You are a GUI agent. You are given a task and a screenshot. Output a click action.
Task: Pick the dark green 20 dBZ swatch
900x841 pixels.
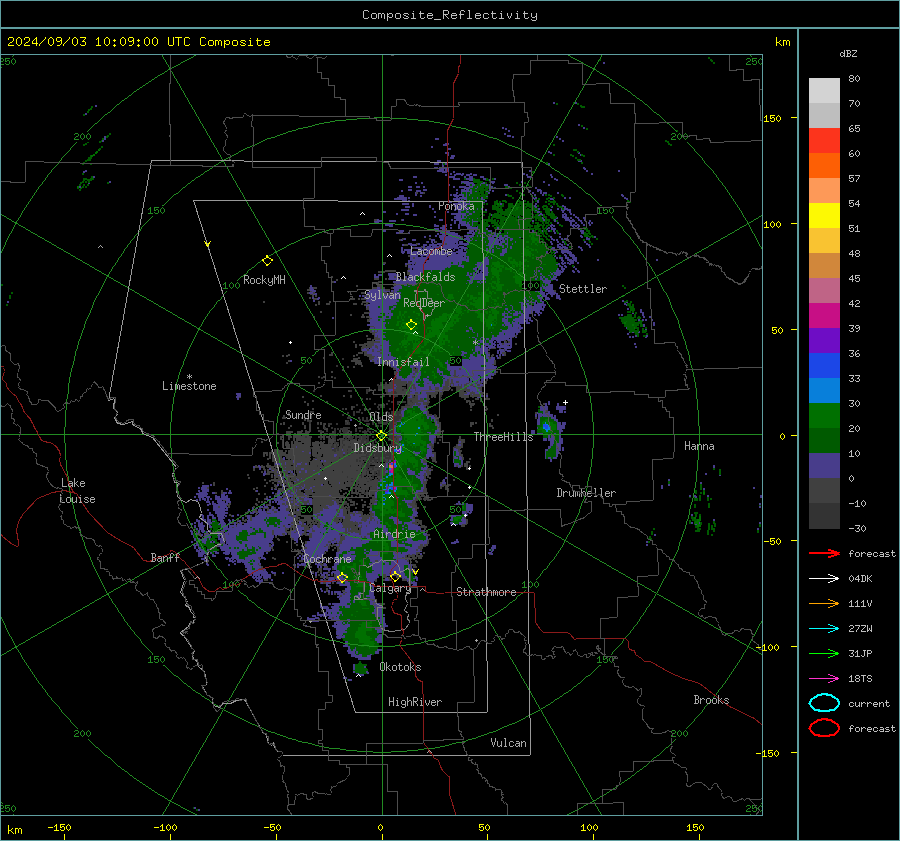tap(824, 440)
